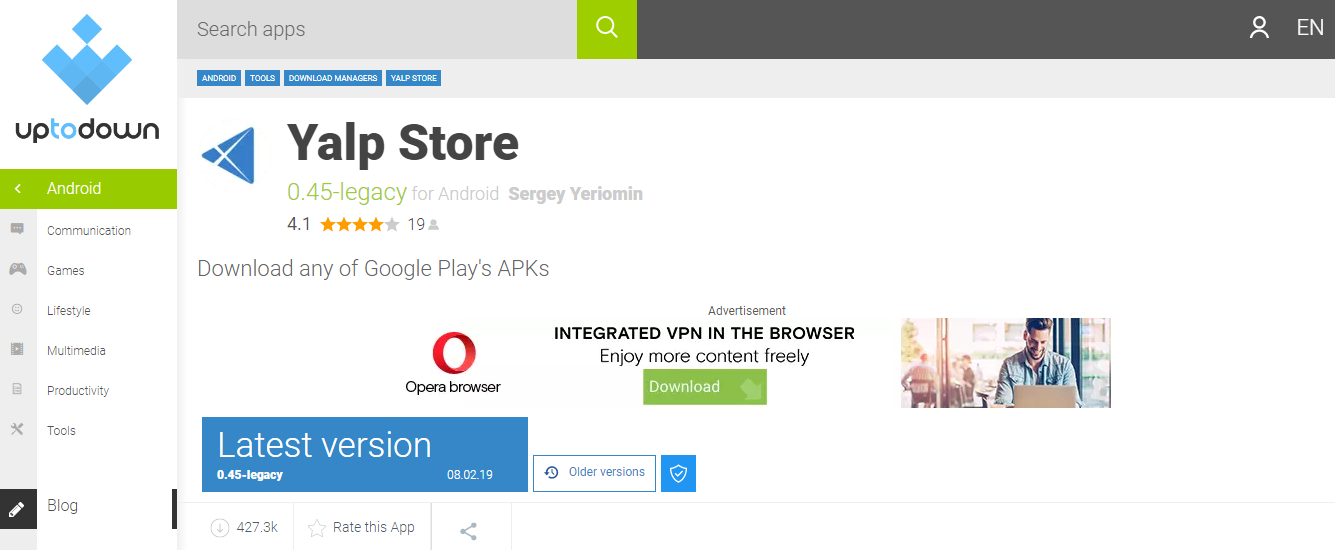Click the ad photo of man with laptop

tap(1006, 362)
